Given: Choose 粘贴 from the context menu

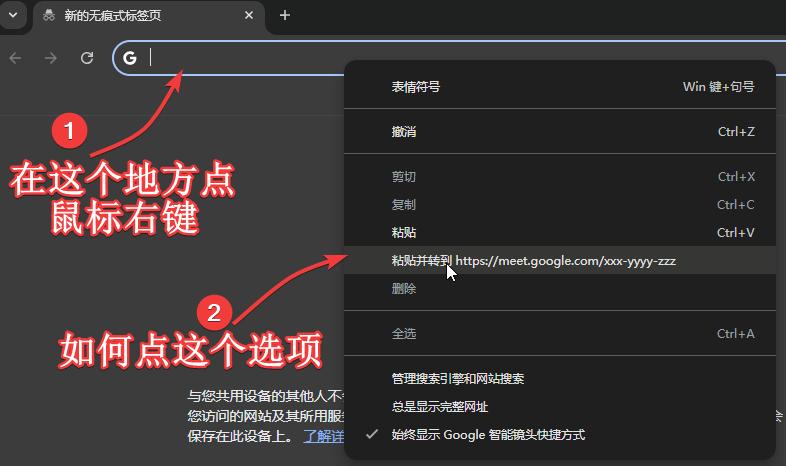Looking at the screenshot, I should tap(560, 232).
